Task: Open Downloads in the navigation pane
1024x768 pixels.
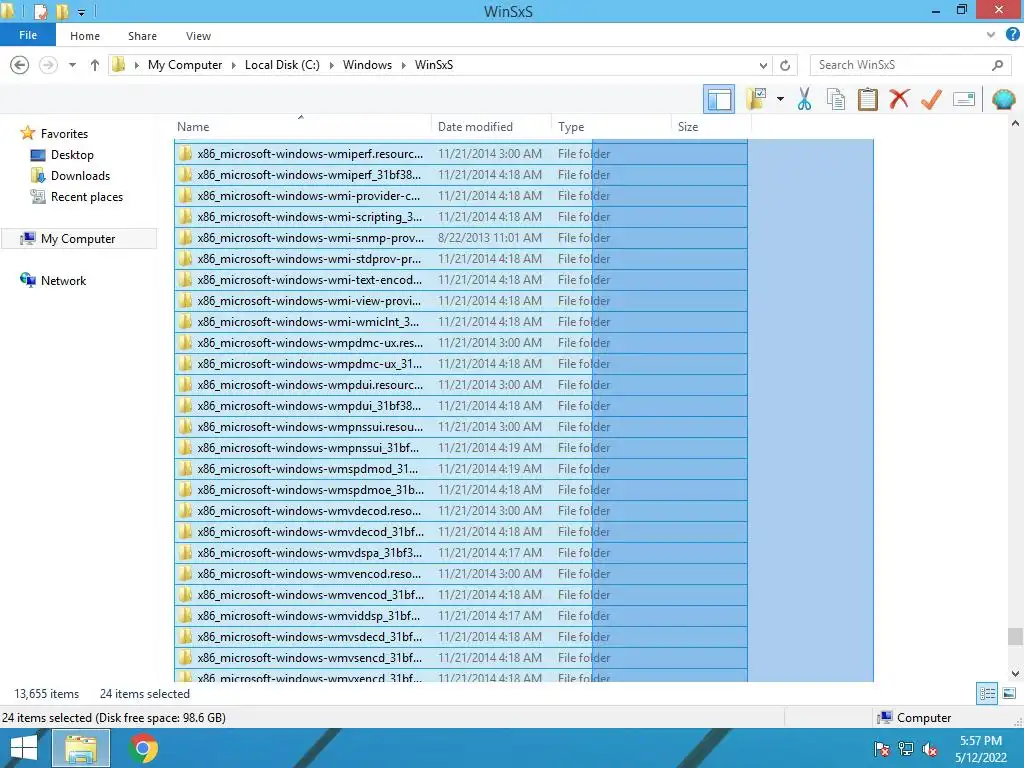Action: (80, 176)
